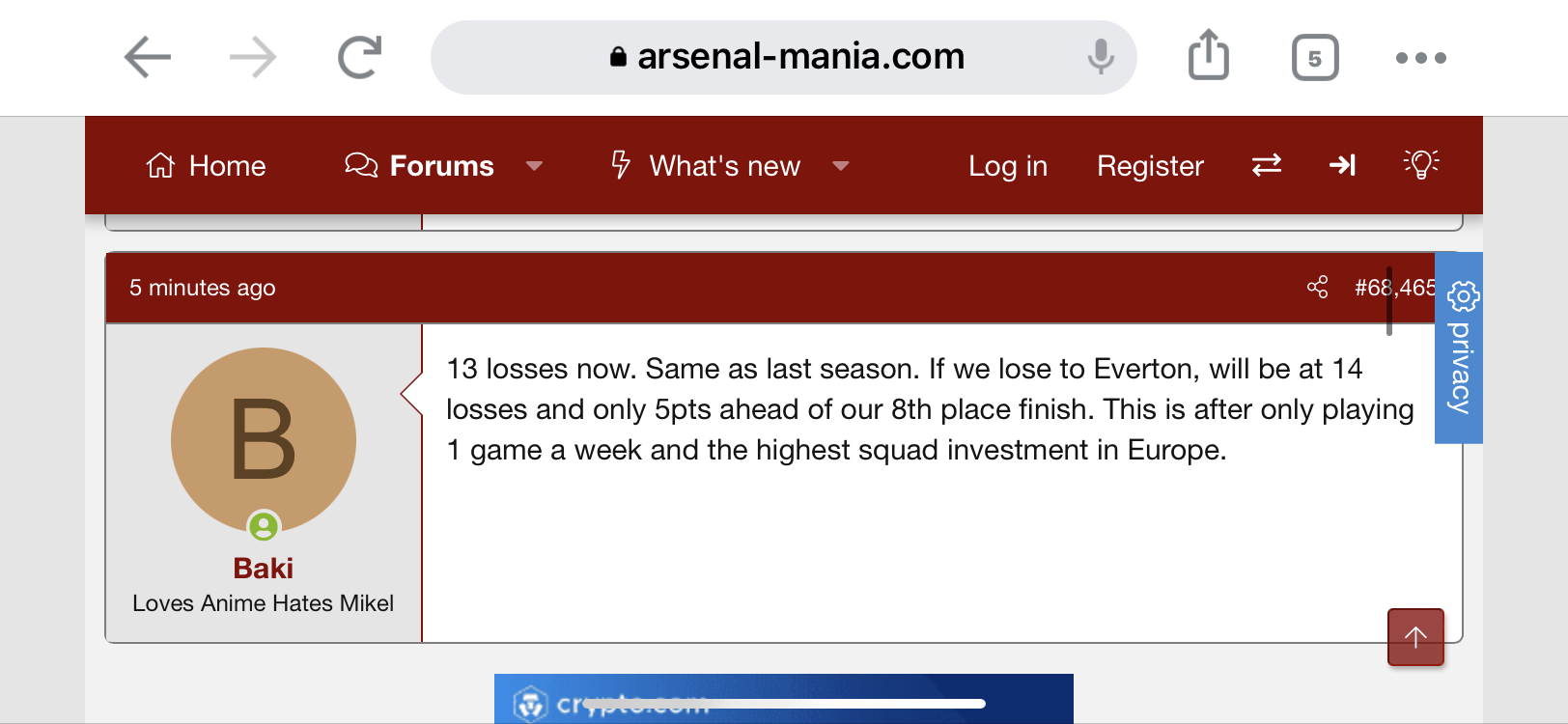Click the page scroll indicator bar
The image size is (1568, 724).
[1389, 301]
